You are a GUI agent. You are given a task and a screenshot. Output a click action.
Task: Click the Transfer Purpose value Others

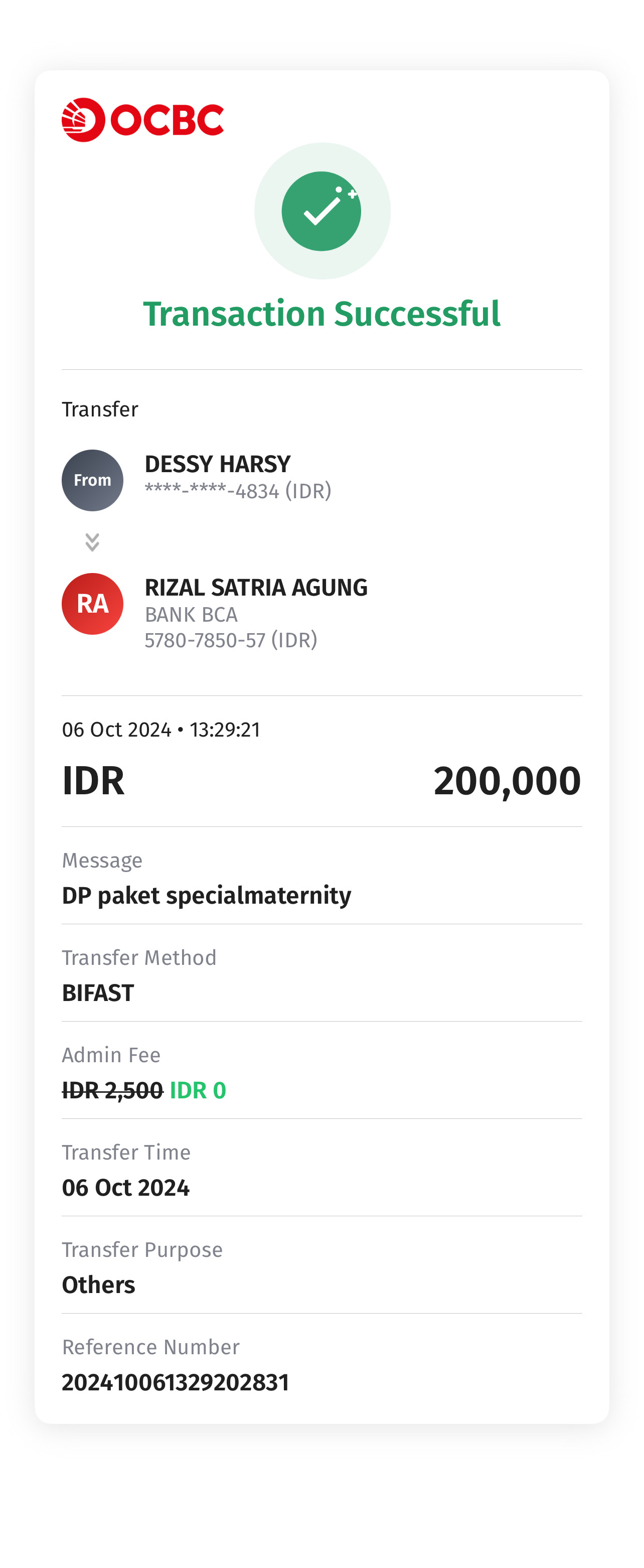click(99, 1286)
